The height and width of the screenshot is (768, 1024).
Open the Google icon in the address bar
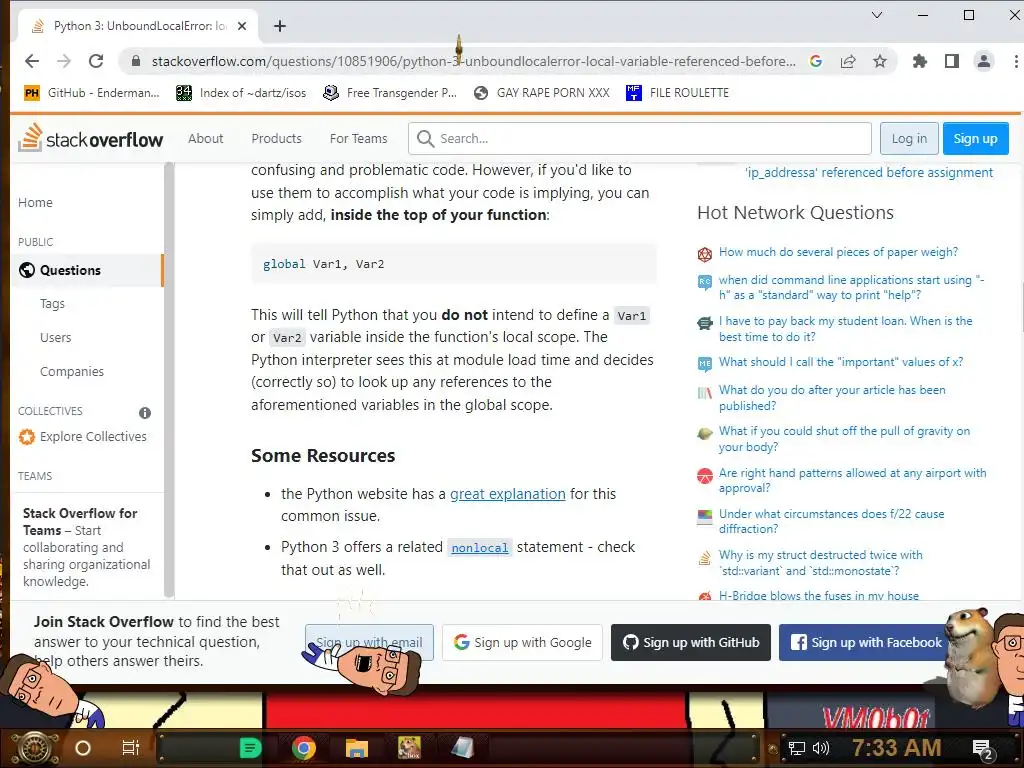pyautogui.click(x=816, y=61)
